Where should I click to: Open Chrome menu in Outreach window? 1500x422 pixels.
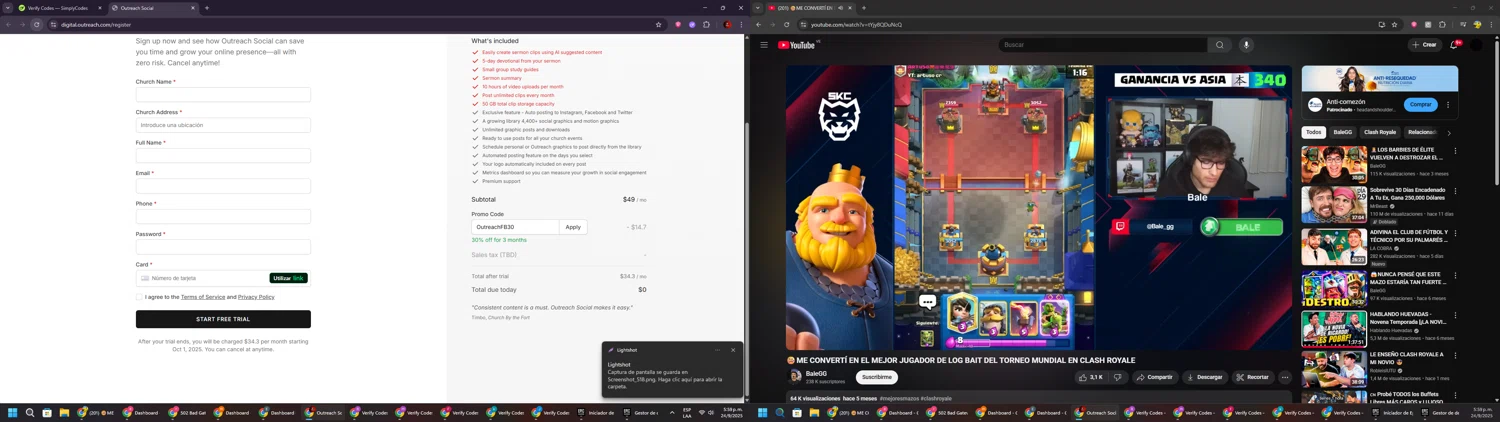[x=741, y=24]
